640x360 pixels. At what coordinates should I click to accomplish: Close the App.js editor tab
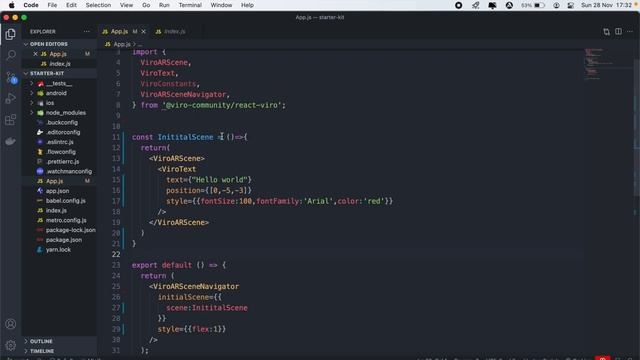(x=143, y=31)
